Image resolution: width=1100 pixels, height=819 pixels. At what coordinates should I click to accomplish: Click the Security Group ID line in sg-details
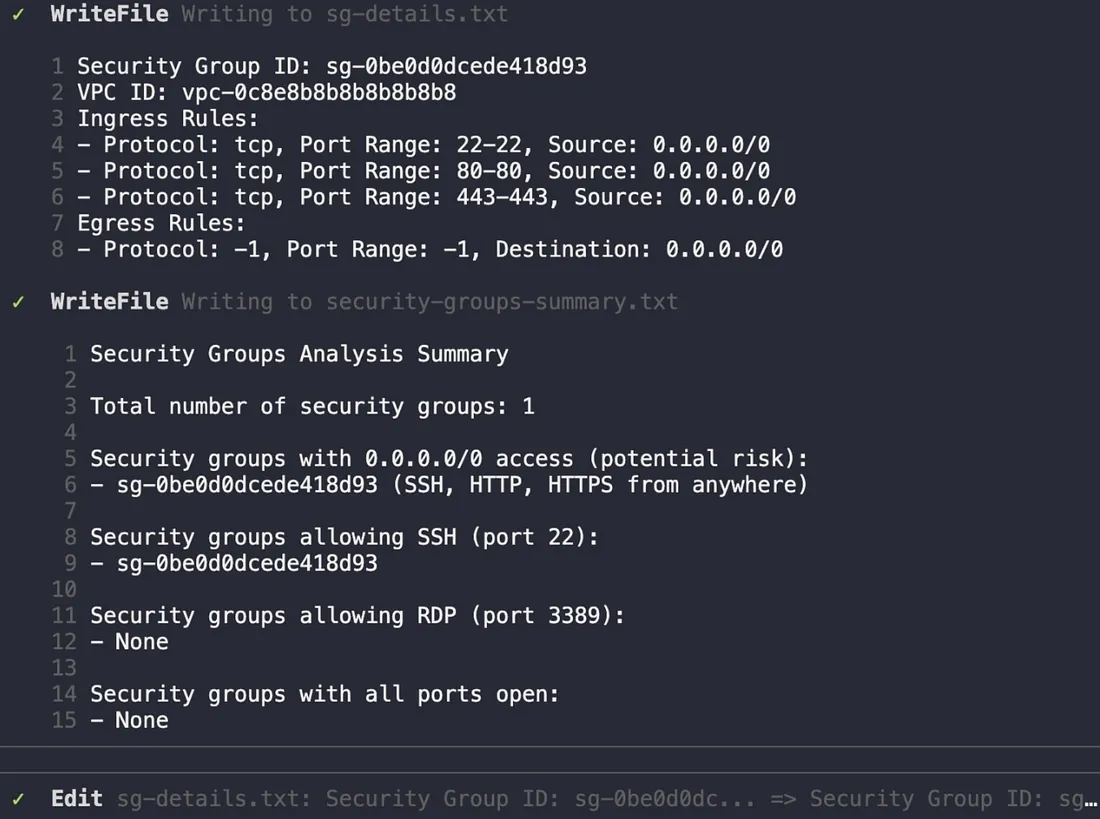(x=331, y=67)
